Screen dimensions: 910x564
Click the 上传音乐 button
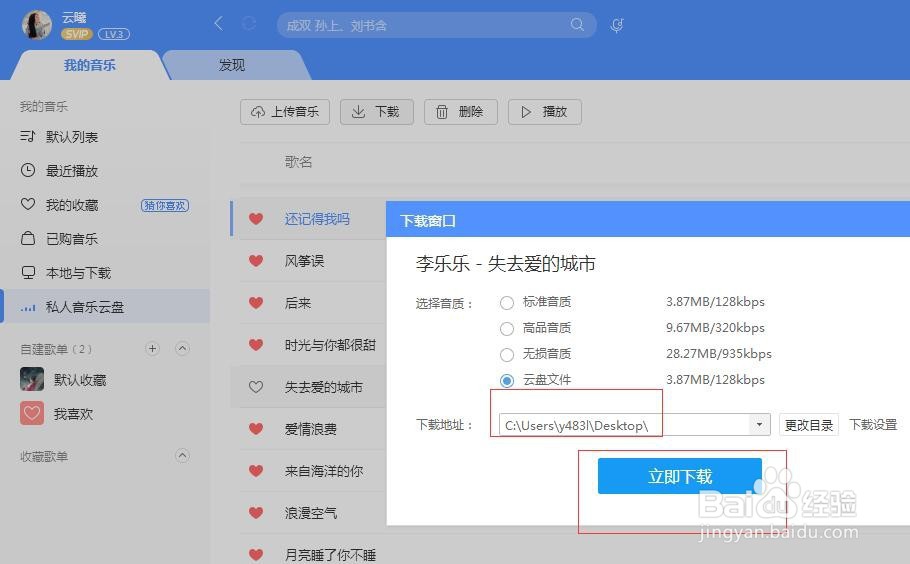pos(284,112)
